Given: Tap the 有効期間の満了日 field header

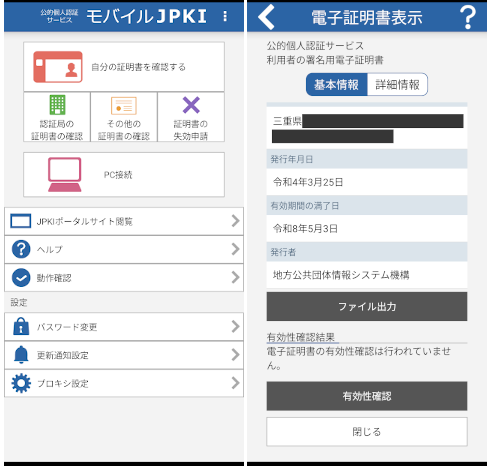Looking at the screenshot, I should [367, 205].
